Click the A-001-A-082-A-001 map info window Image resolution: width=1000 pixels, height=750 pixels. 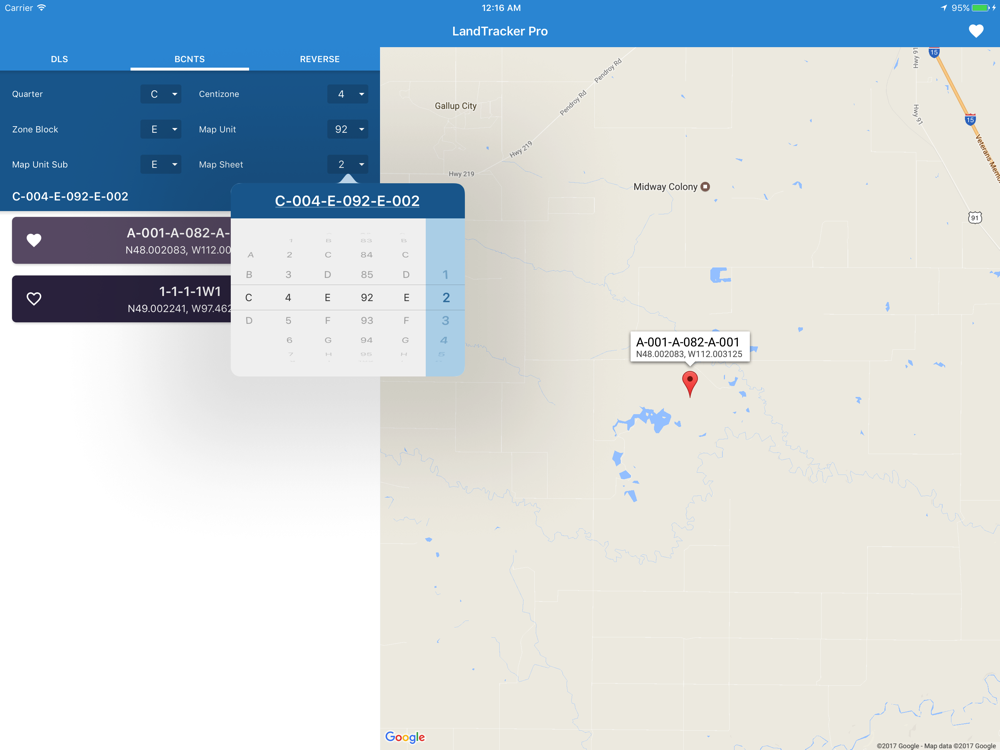pos(689,347)
